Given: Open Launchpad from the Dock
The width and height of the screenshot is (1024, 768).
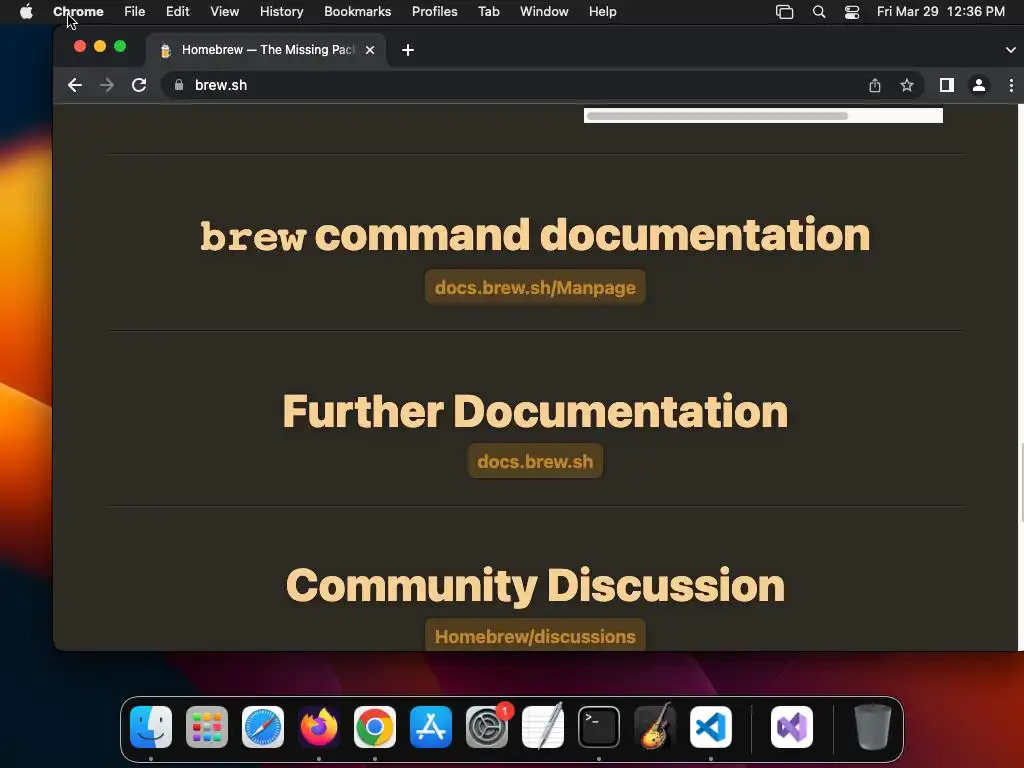Looking at the screenshot, I should tap(207, 727).
